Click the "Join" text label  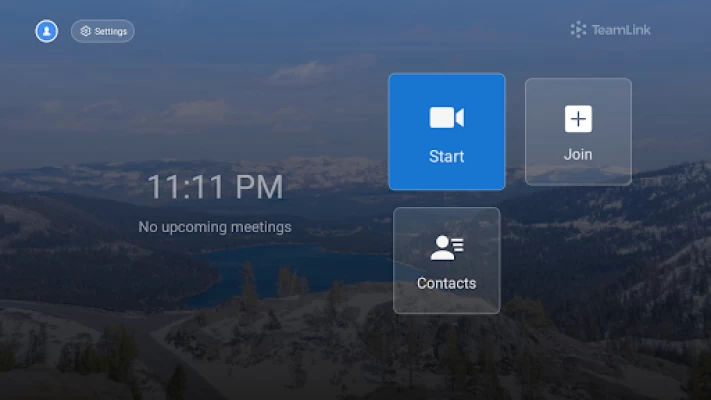[578, 155]
